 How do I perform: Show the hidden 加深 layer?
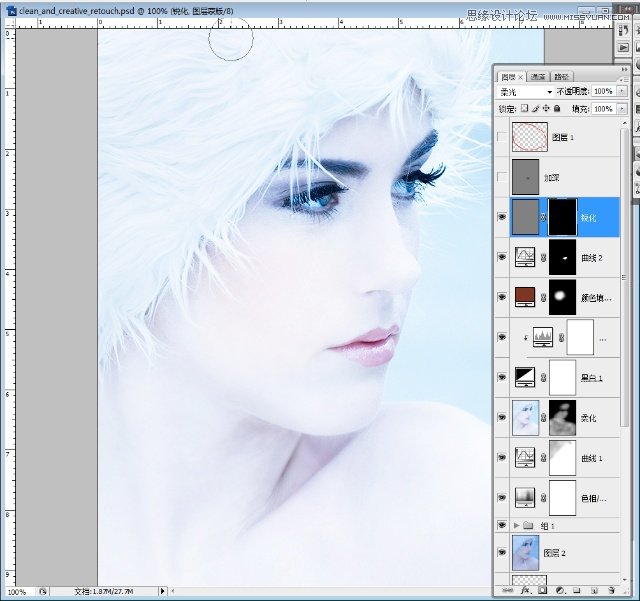[x=502, y=177]
